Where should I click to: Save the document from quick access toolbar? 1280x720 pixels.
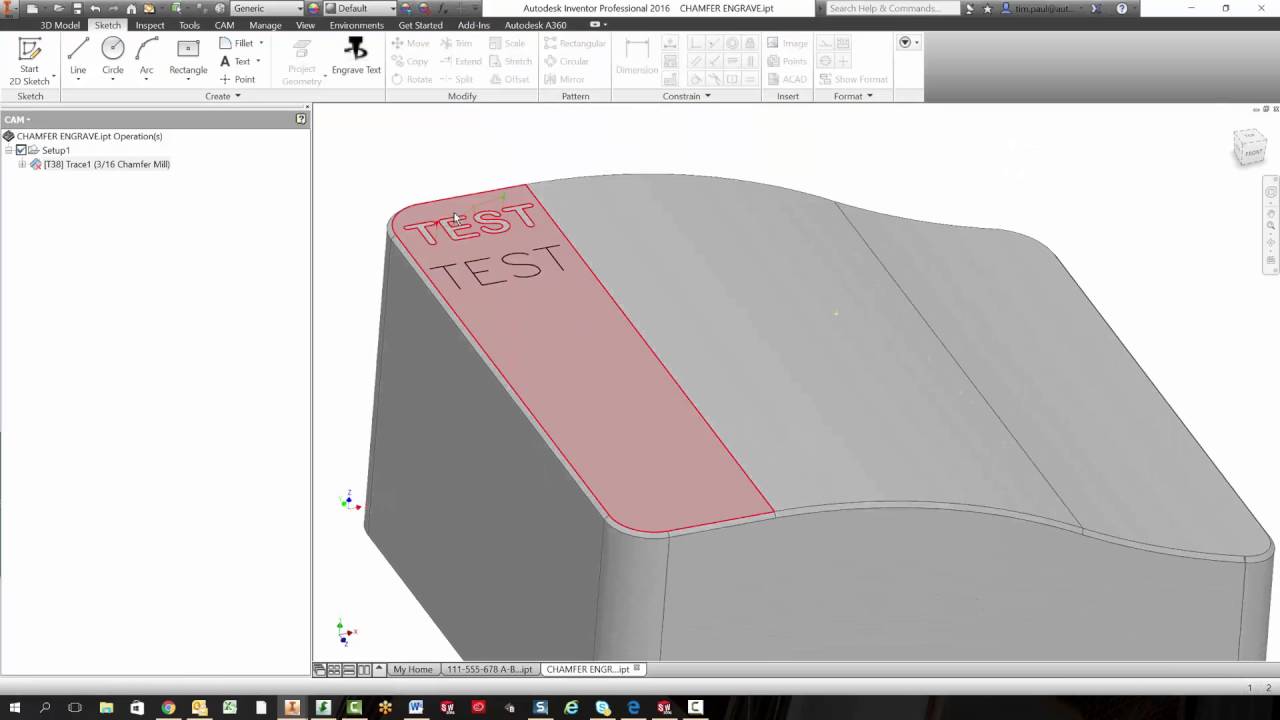coord(77,8)
